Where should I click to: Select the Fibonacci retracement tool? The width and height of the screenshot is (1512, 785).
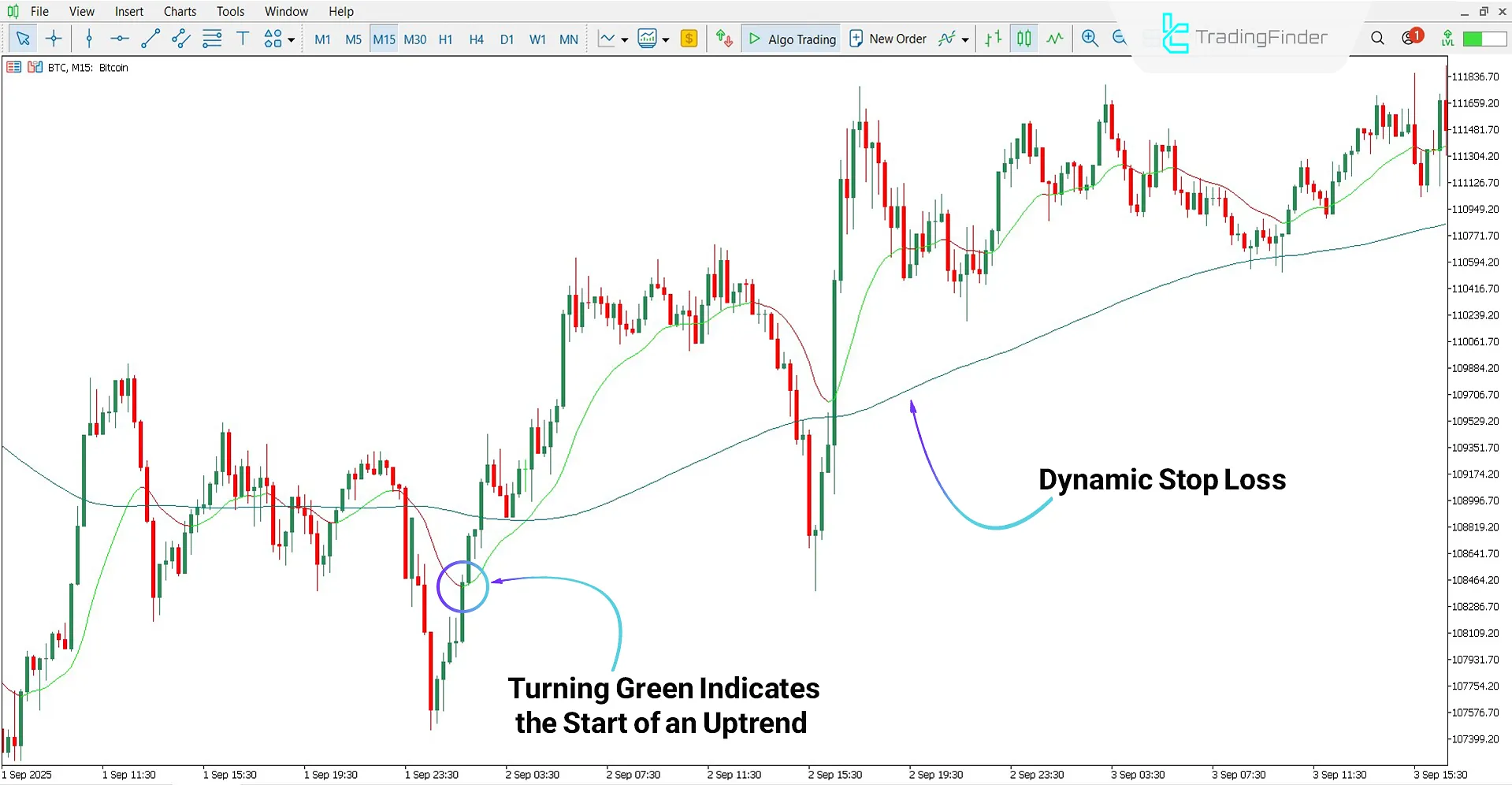point(212,39)
